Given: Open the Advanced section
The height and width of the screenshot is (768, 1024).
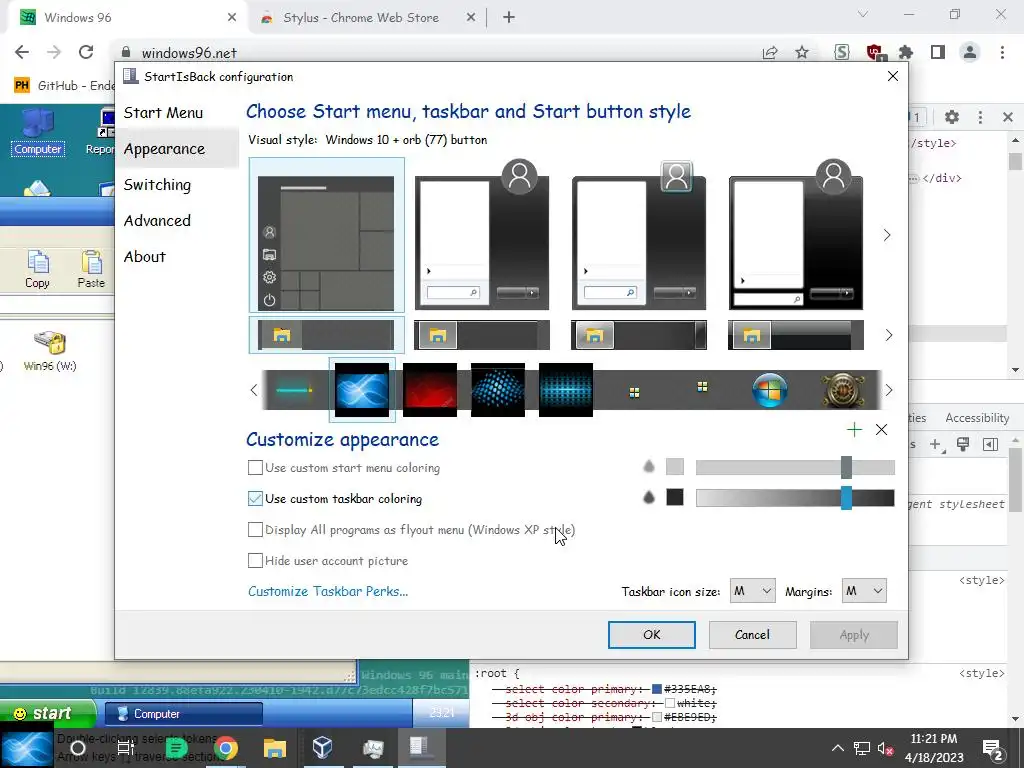Looking at the screenshot, I should point(157,221).
